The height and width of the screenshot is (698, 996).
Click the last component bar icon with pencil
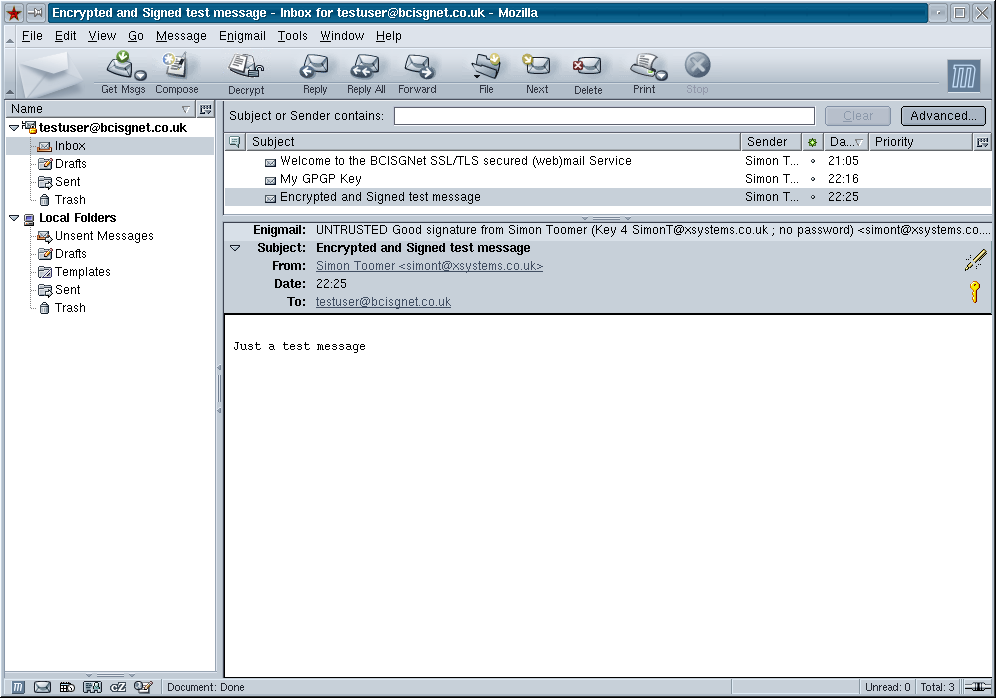point(143,687)
